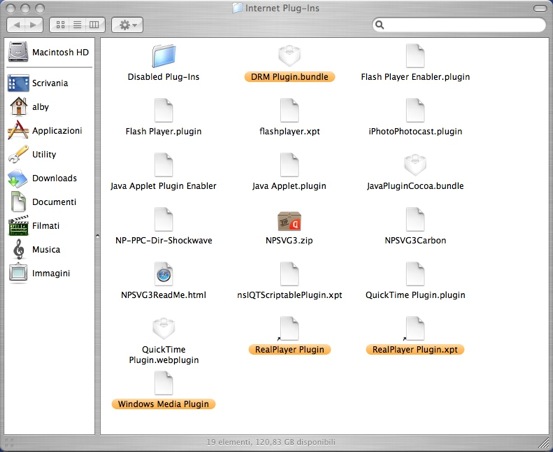Screen dimensions: 553x452
Task: Switch to column view mode
Action: point(95,25)
